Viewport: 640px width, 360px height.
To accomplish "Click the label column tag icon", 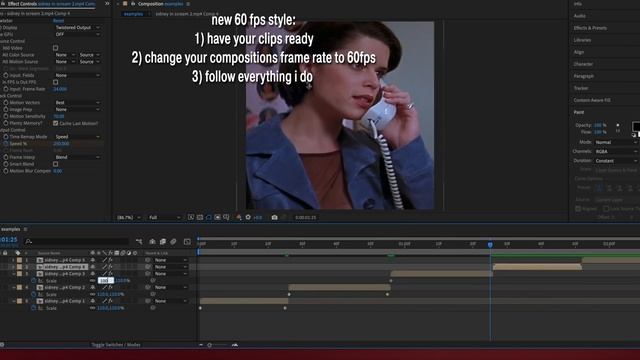I will tap(18, 253).
